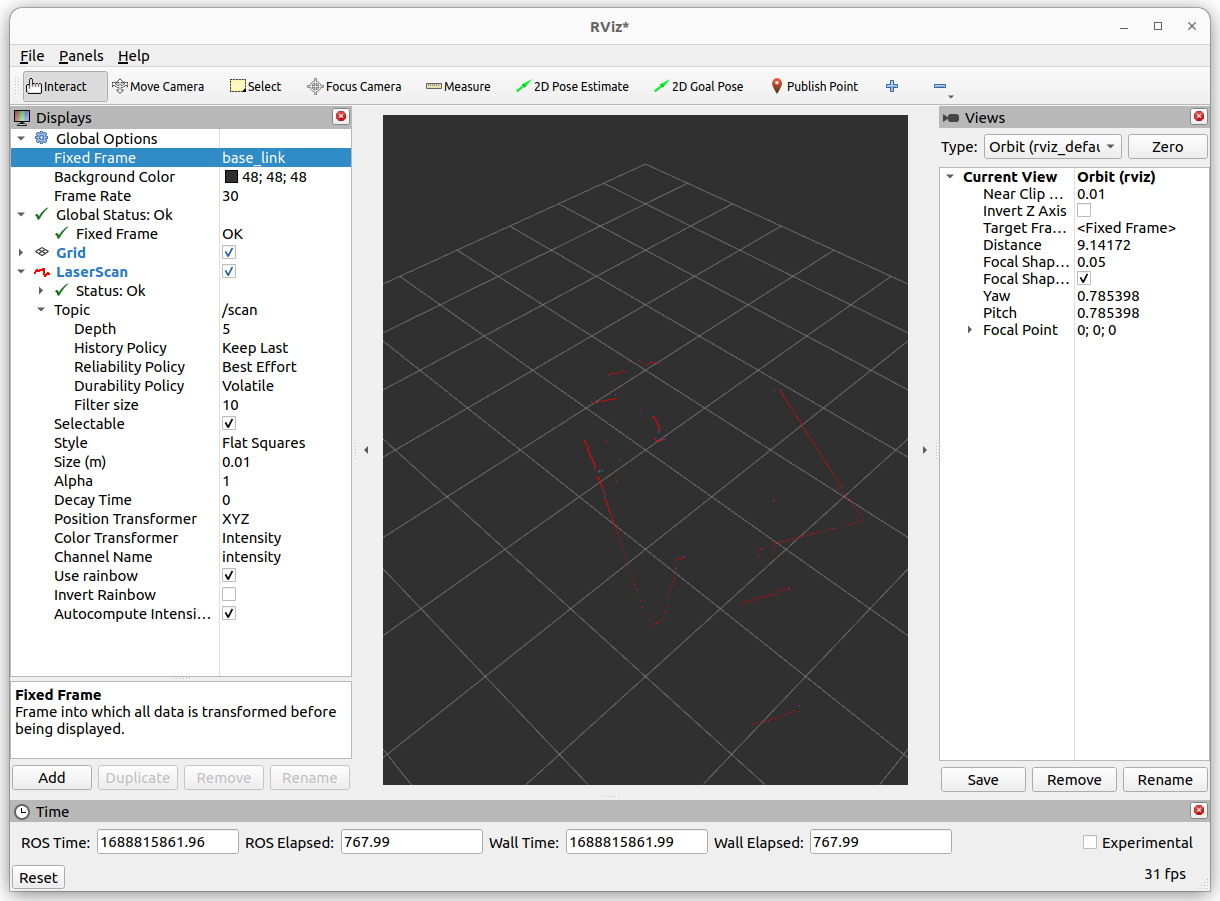Image resolution: width=1220 pixels, height=901 pixels.
Task: Check the Experimental time option
Action: tap(1090, 843)
